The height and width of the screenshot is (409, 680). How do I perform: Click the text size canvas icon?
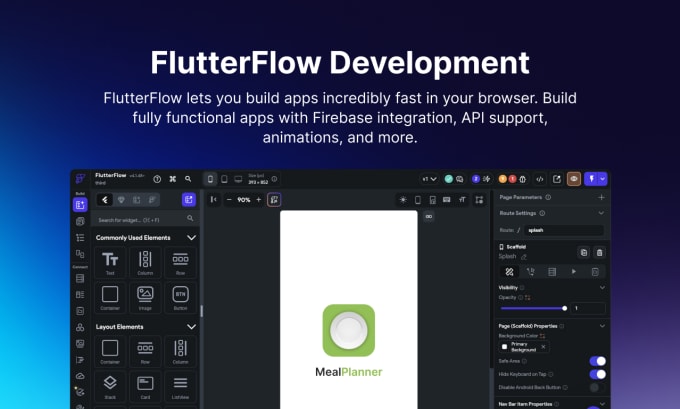pos(462,200)
